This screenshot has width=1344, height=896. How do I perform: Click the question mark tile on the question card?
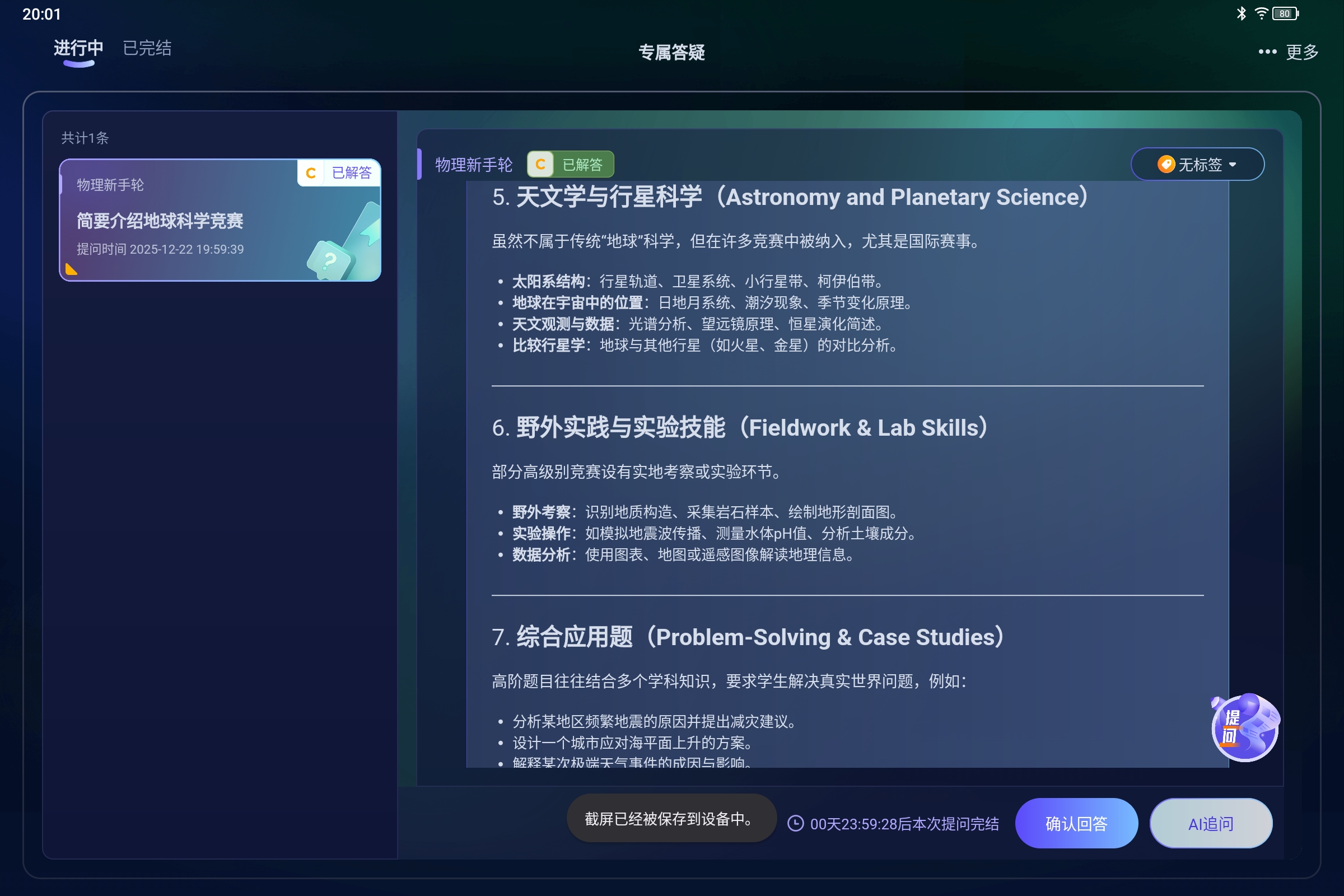click(330, 261)
